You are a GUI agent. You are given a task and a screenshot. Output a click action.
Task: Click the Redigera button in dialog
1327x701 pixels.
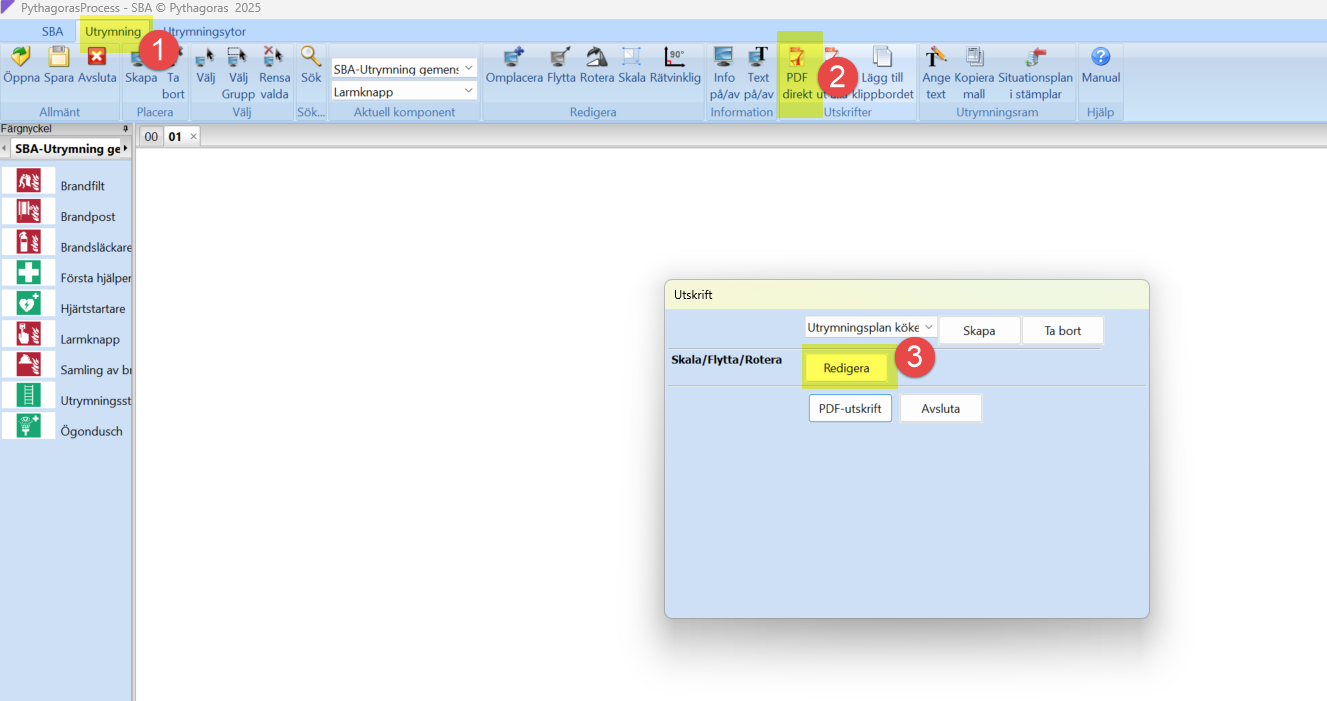pos(846,368)
